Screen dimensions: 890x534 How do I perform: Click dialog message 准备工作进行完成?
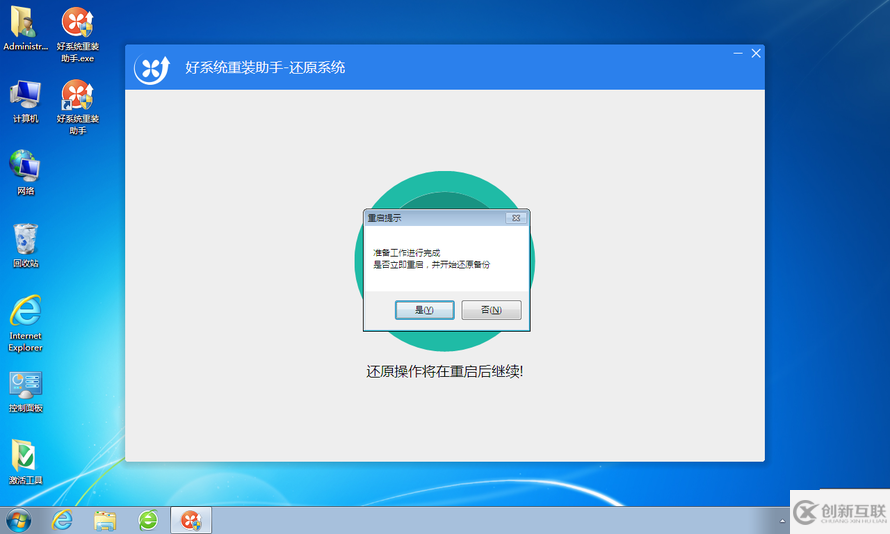click(x=406, y=253)
